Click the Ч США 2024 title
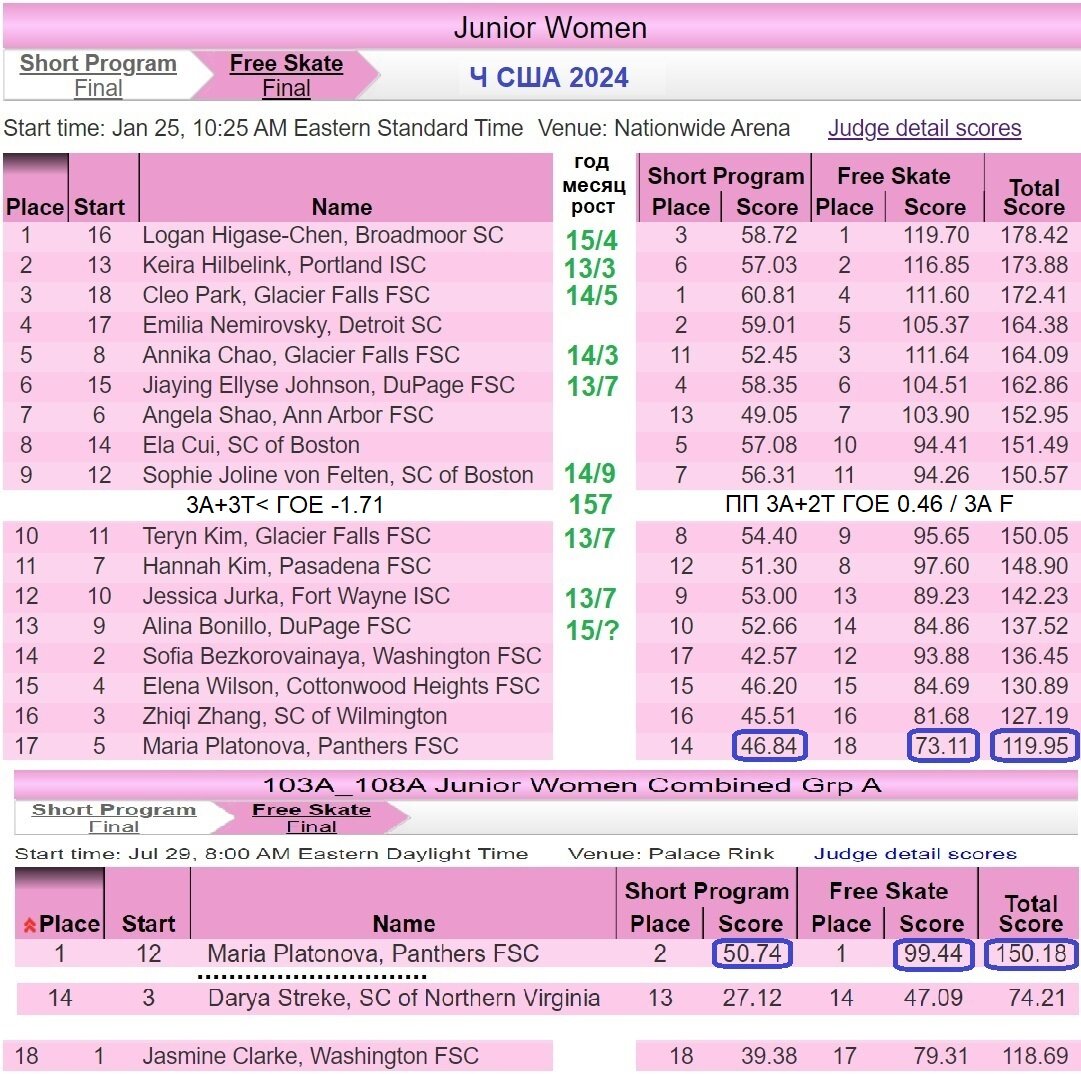 [x=549, y=77]
